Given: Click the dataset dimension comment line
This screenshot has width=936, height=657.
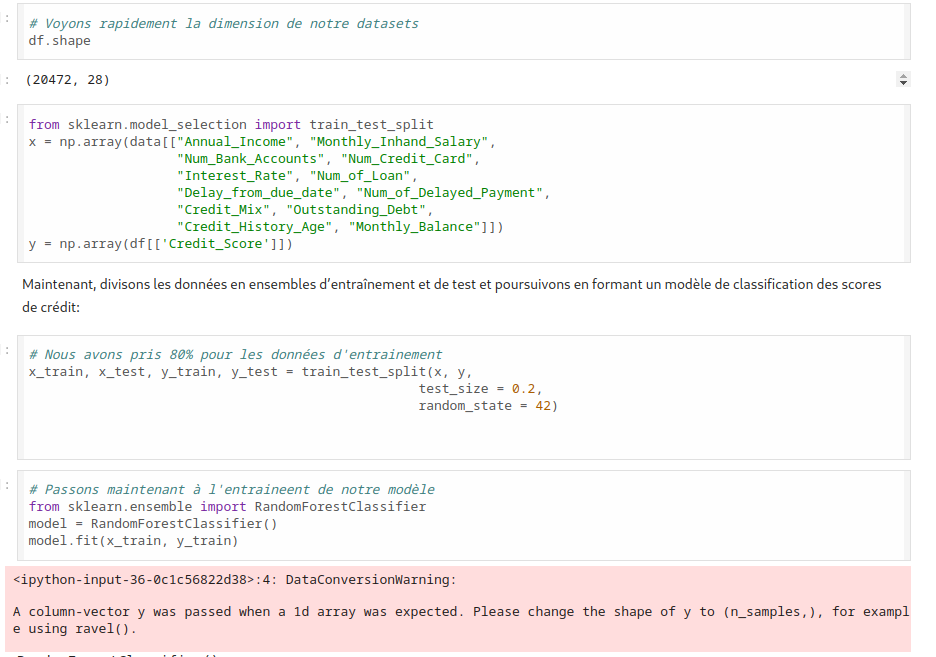Looking at the screenshot, I should pos(223,23).
